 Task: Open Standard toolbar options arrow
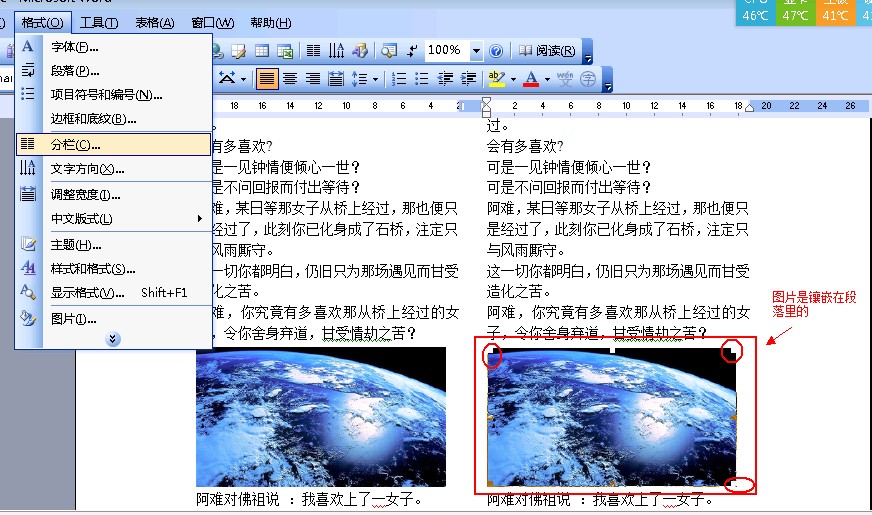[588, 52]
